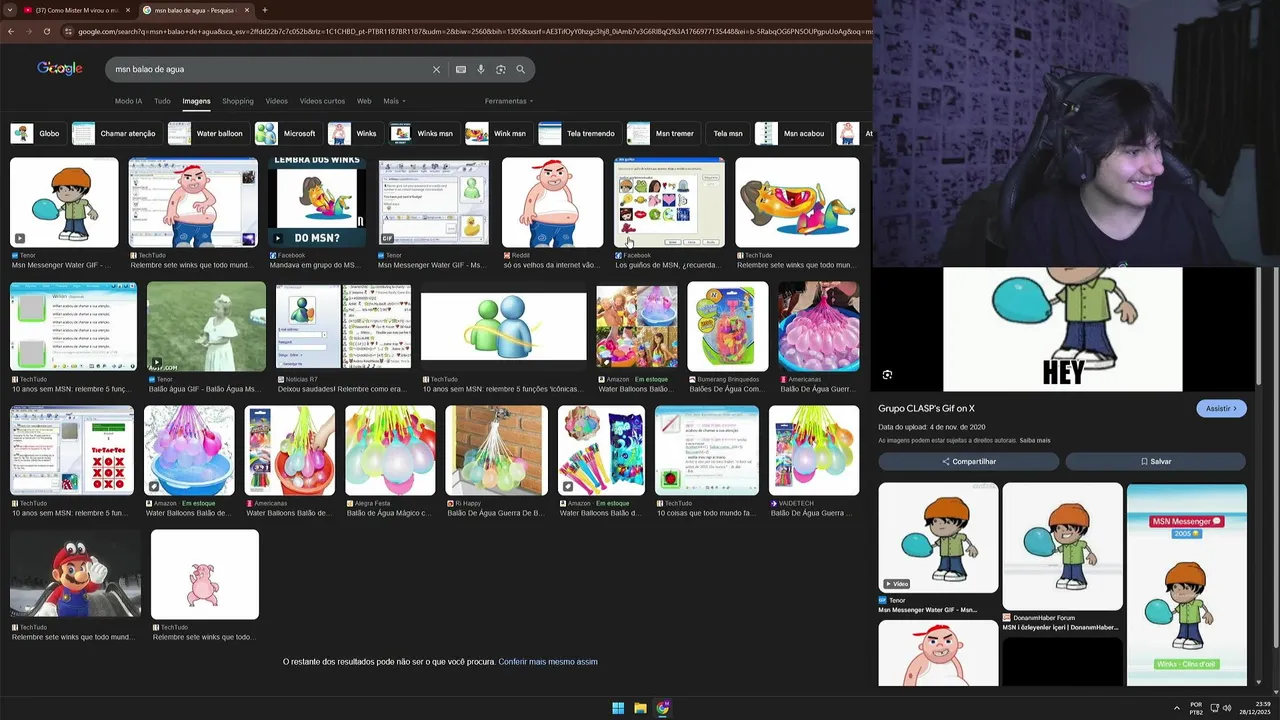The image size is (1280, 720).
Task: Open the on-screen keyboard input tool
Action: (460, 69)
